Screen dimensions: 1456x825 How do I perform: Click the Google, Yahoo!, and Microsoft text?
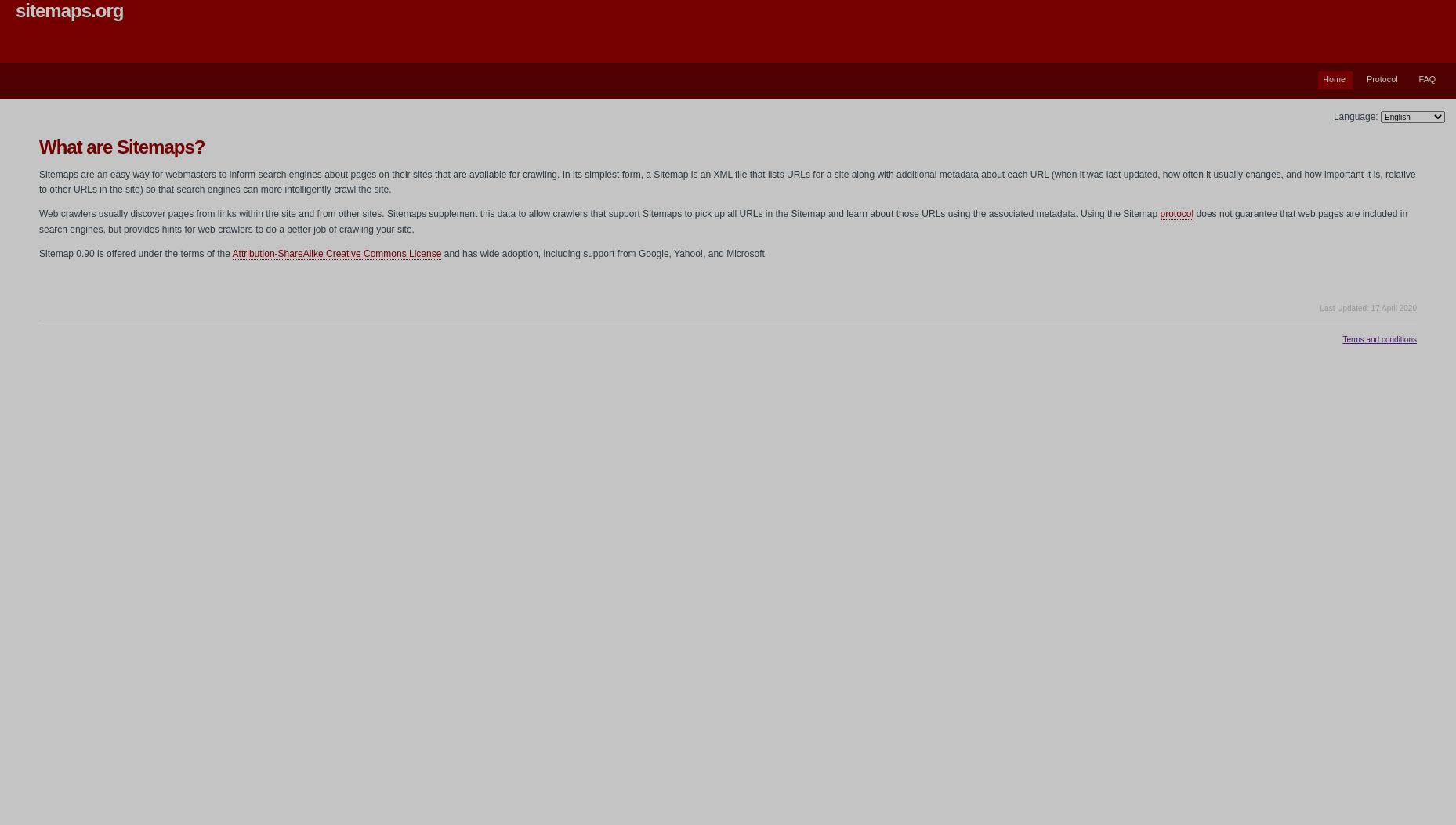click(x=702, y=254)
